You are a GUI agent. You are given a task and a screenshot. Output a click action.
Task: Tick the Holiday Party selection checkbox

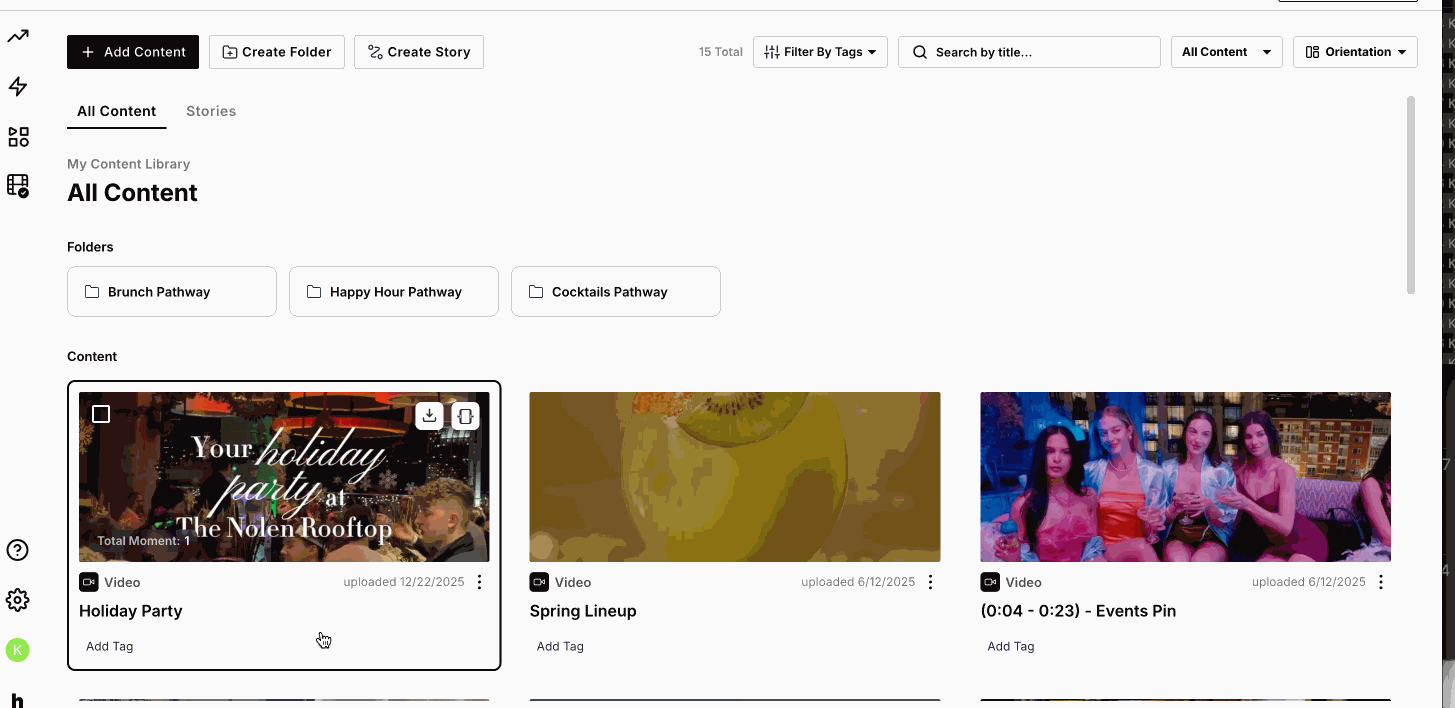pos(101,414)
